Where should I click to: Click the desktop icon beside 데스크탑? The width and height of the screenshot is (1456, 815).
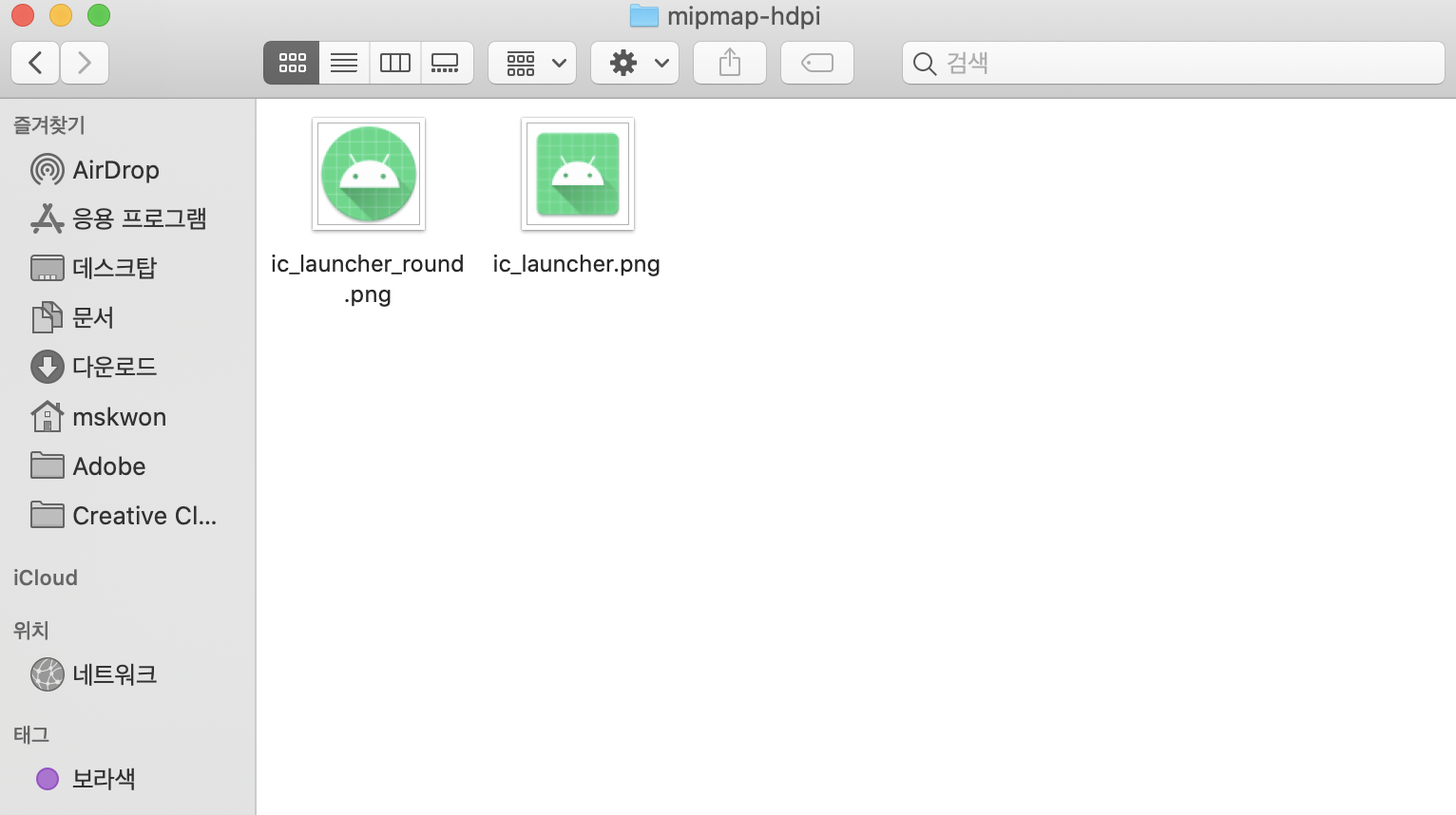coord(48,269)
